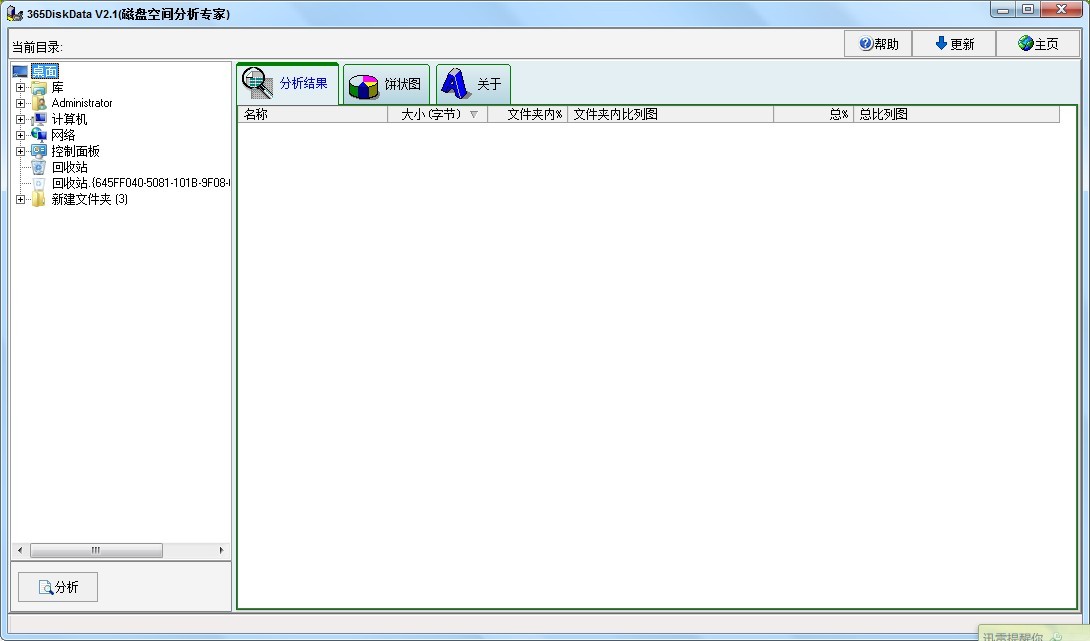
Task: Expand the 计算机 tree node
Action: point(20,120)
